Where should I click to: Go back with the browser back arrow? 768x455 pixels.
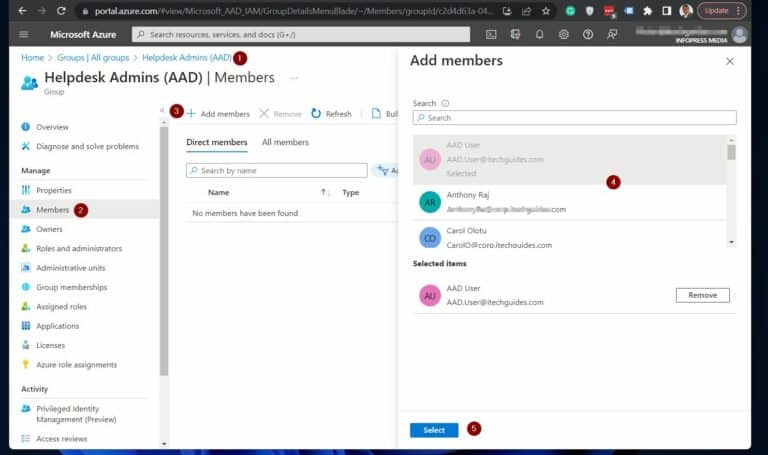(x=23, y=11)
